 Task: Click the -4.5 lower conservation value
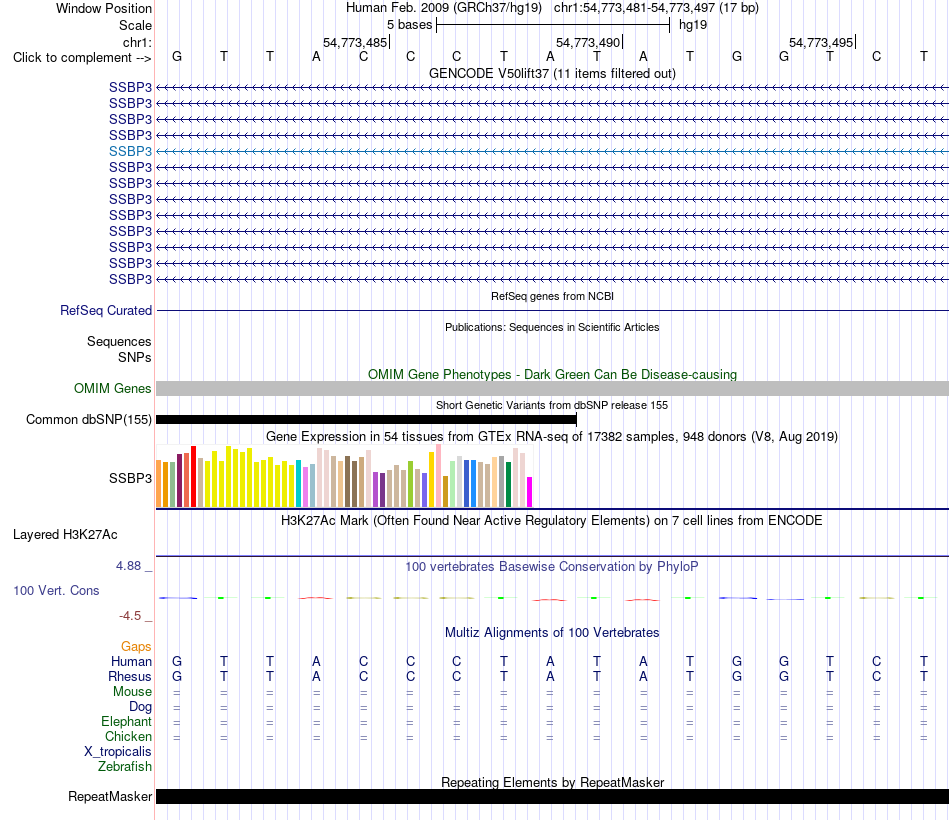click(x=130, y=616)
